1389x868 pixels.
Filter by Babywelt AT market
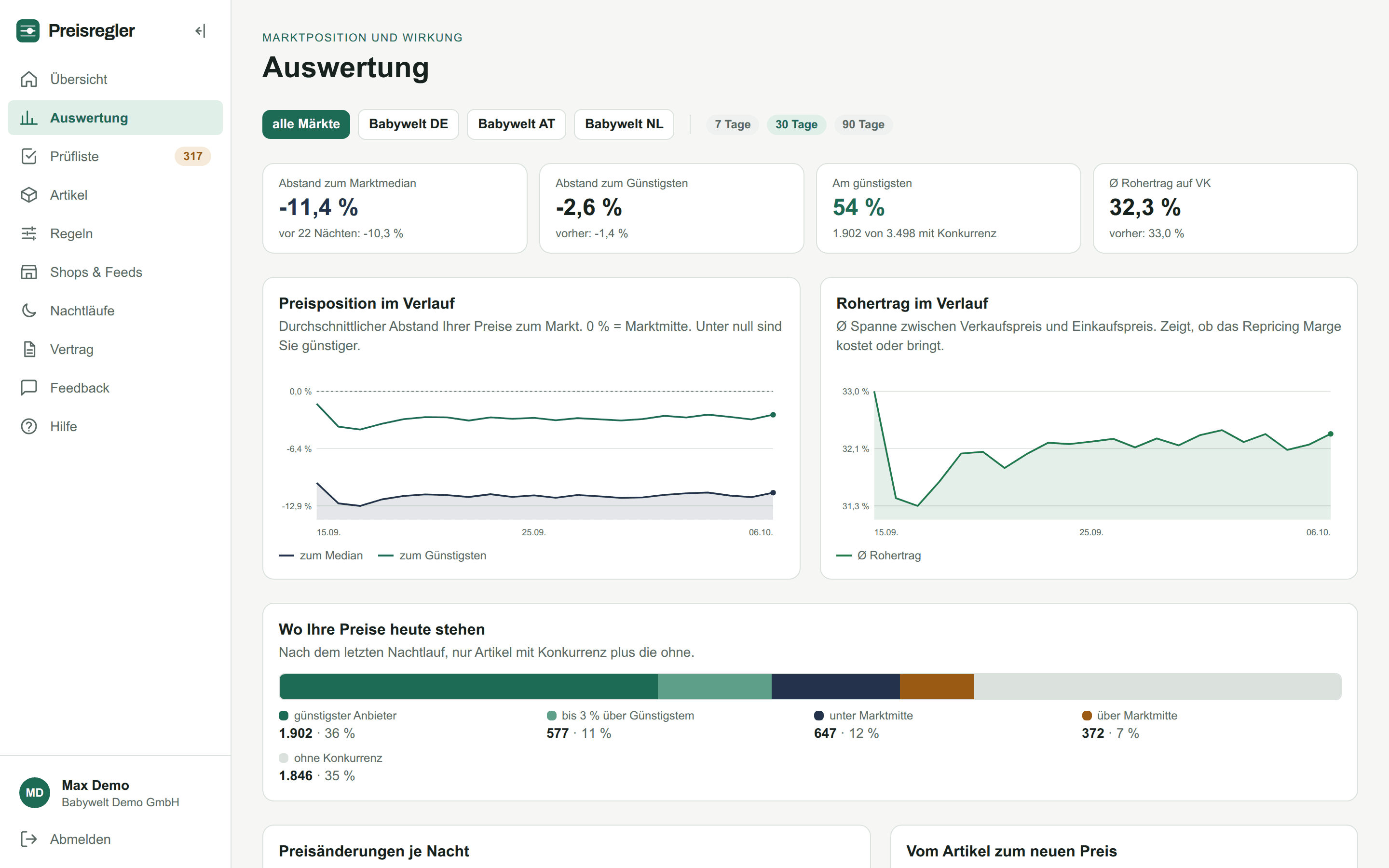516,124
